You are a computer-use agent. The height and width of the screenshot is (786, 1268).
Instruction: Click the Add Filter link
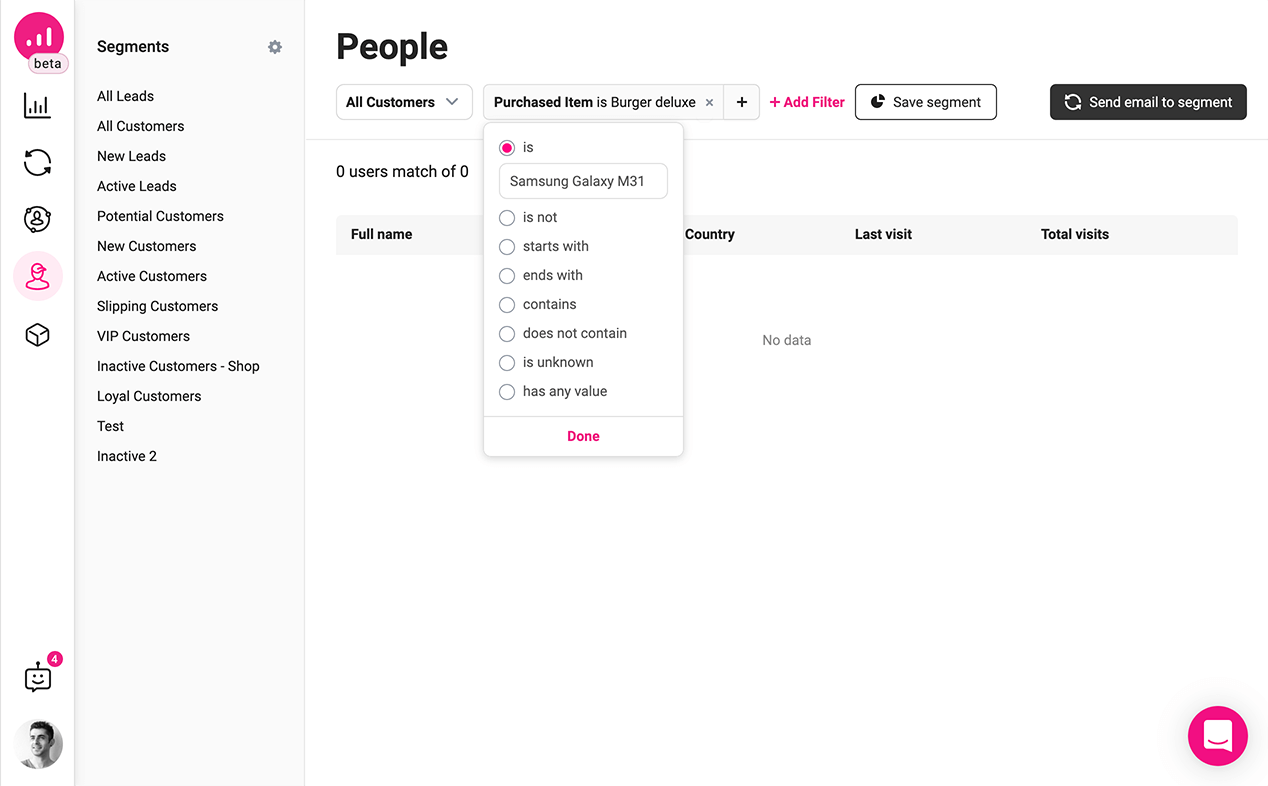tap(806, 102)
